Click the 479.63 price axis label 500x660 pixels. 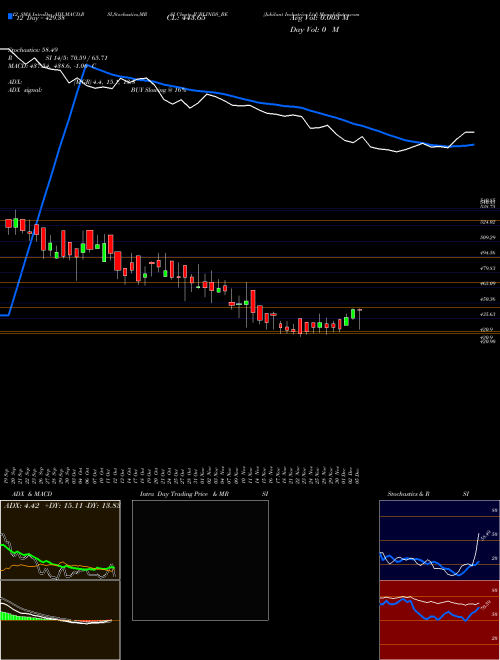click(x=488, y=268)
